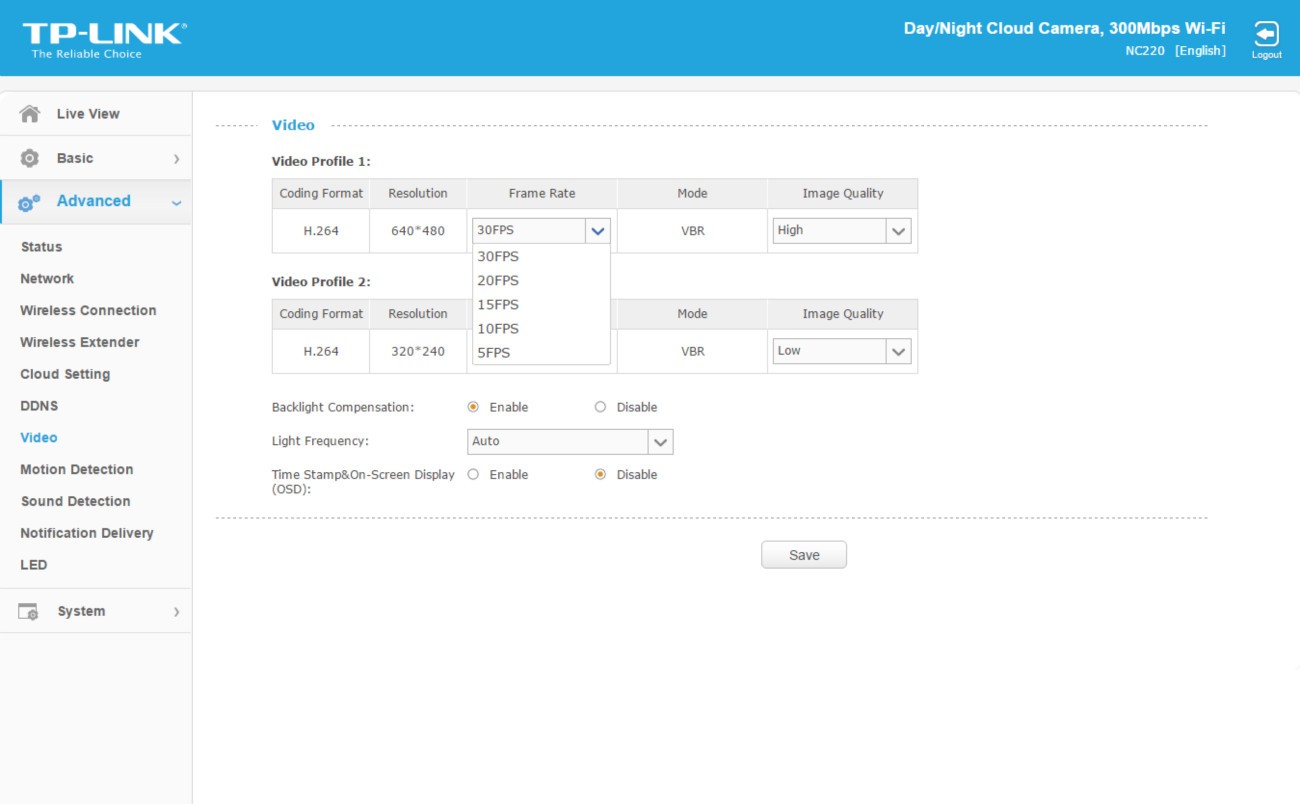Disable Backlight Compensation
The image size is (1300, 804).
tap(600, 407)
